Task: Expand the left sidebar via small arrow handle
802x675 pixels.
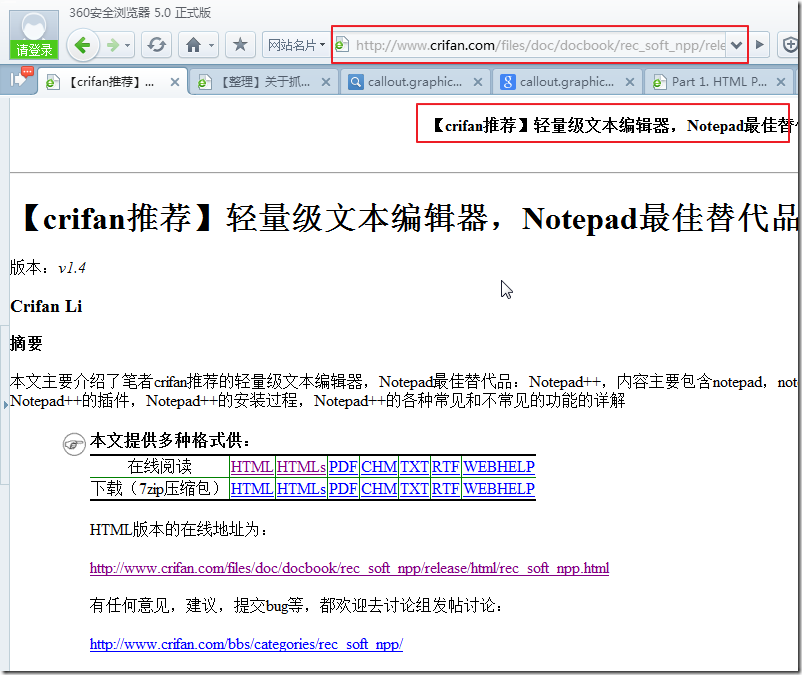Action: [x=5, y=405]
